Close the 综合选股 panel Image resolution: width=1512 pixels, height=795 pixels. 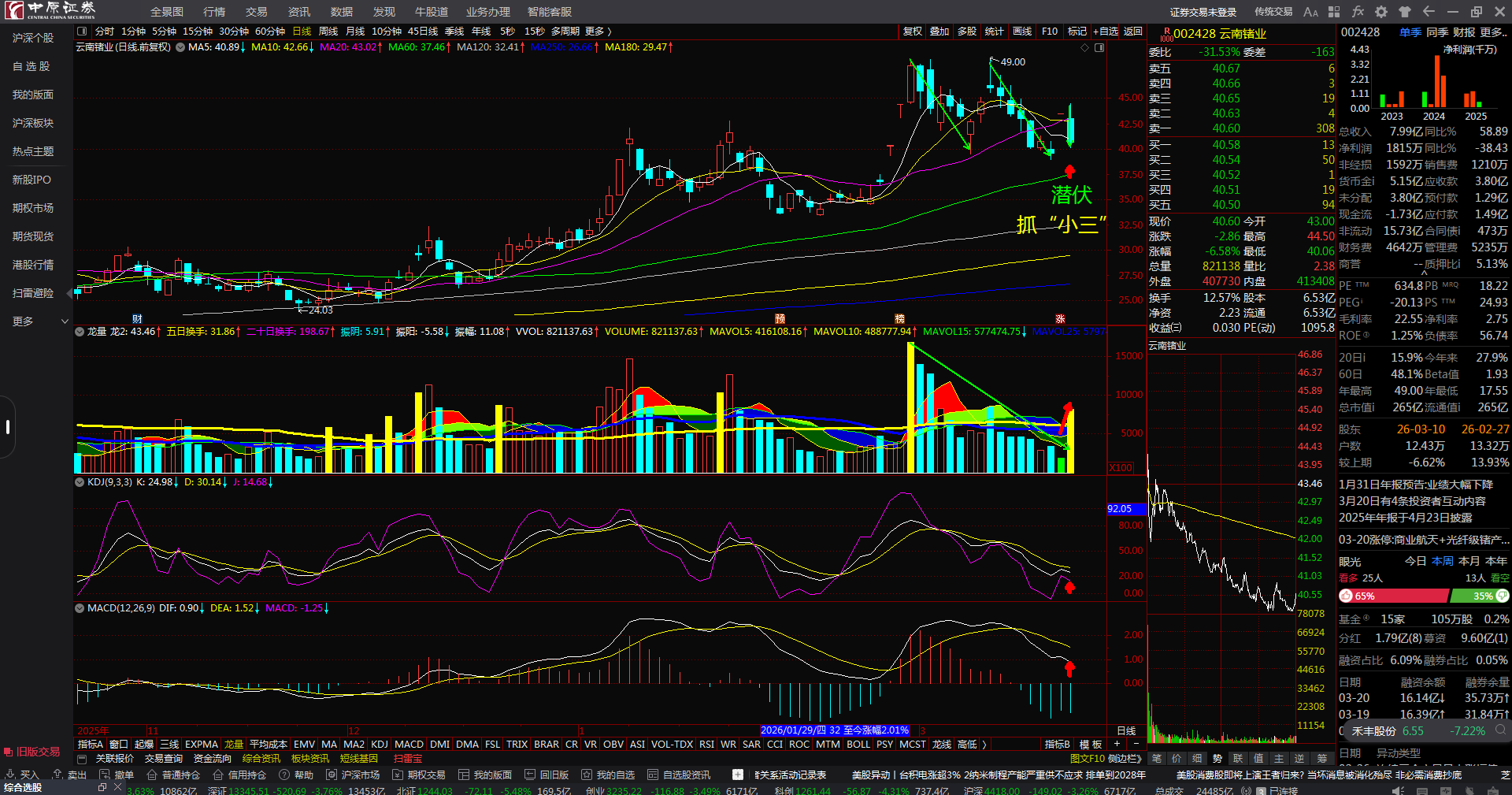pos(117,787)
